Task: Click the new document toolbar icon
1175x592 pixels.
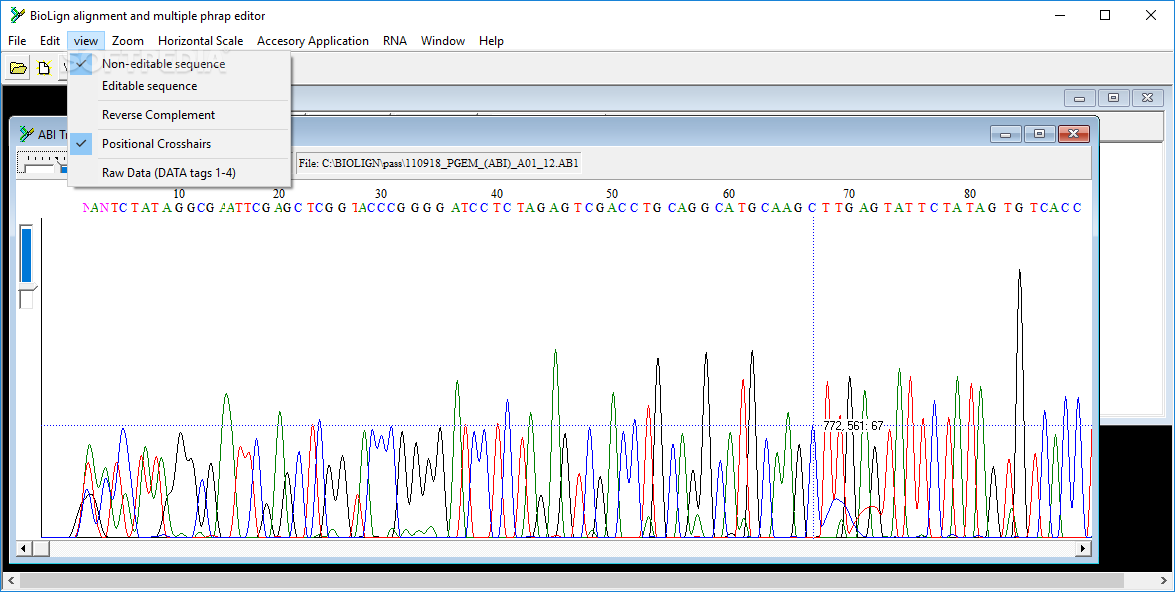Action: 44,68
